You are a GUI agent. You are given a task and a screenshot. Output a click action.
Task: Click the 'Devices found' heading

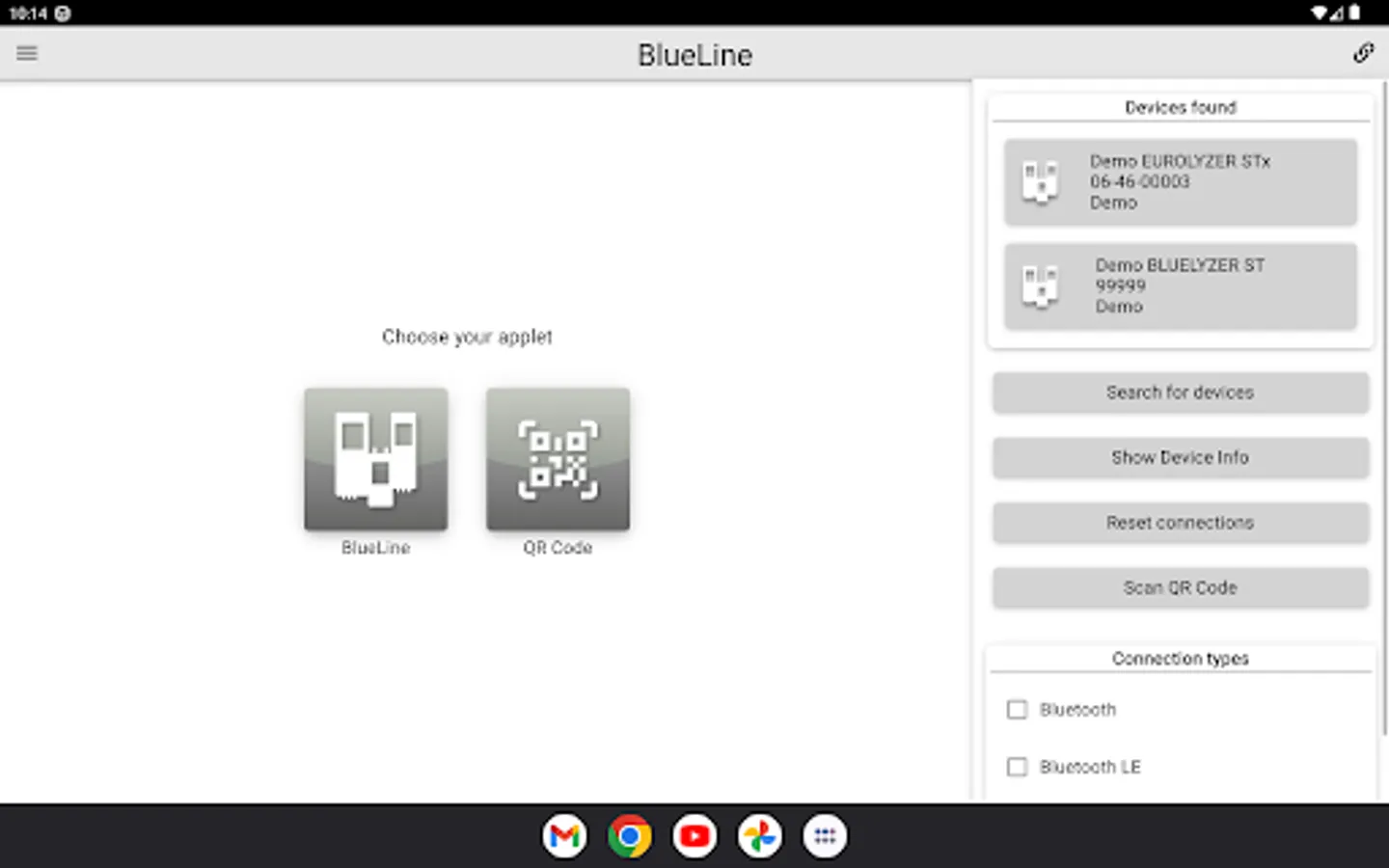[1181, 107]
